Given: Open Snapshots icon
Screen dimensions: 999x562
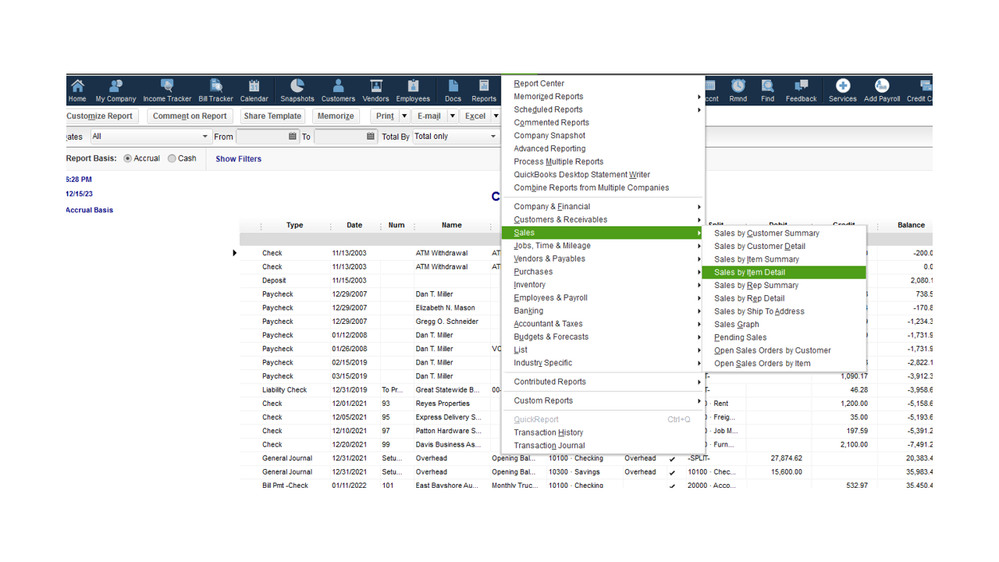Looking at the screenshot, I should 297,90.
